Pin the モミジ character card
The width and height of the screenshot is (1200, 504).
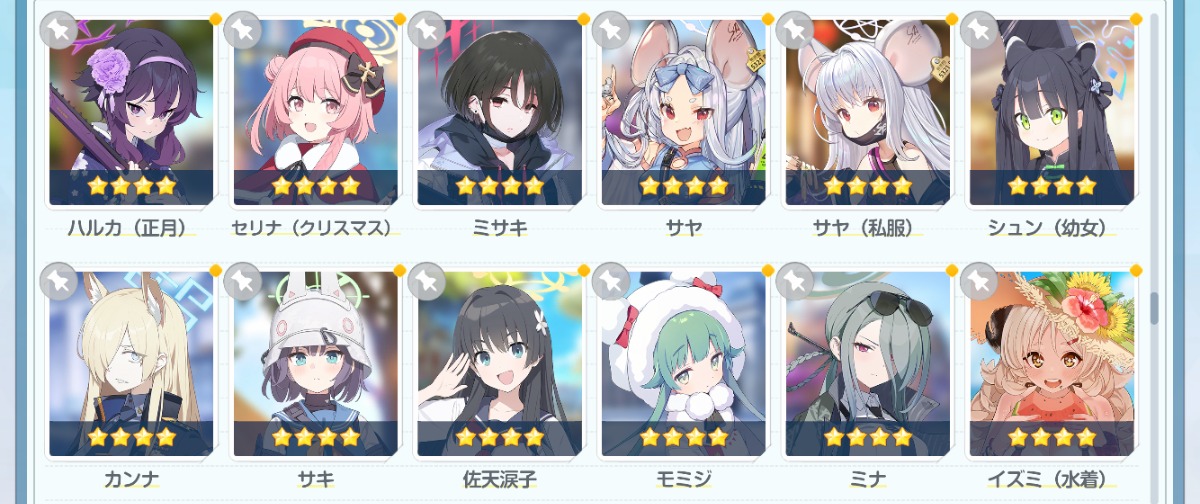[x=611, y=283]
